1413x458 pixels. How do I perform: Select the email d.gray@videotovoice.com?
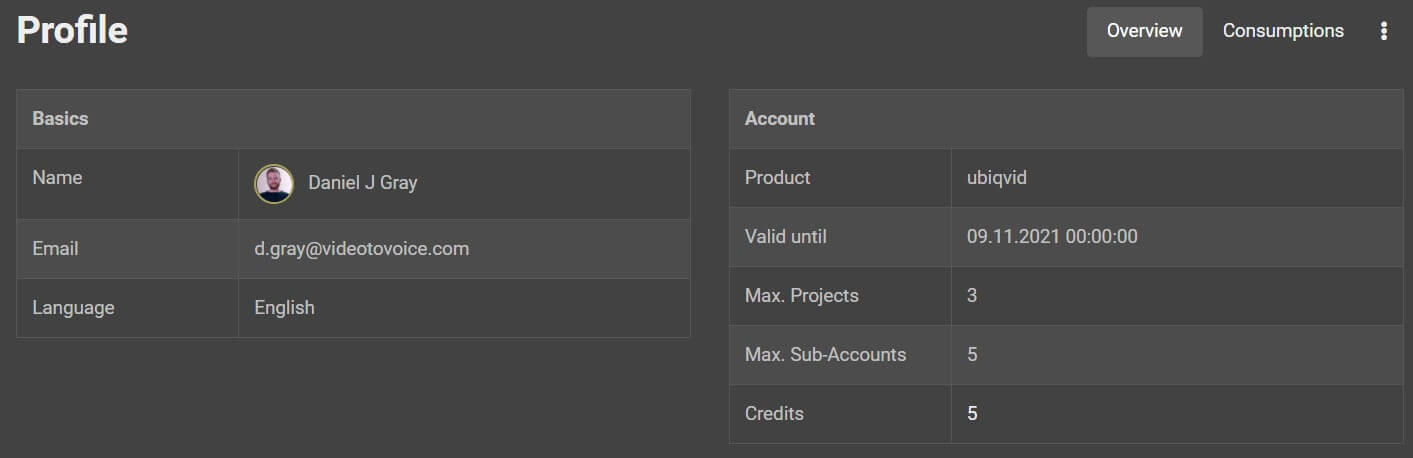click(361, 249)
